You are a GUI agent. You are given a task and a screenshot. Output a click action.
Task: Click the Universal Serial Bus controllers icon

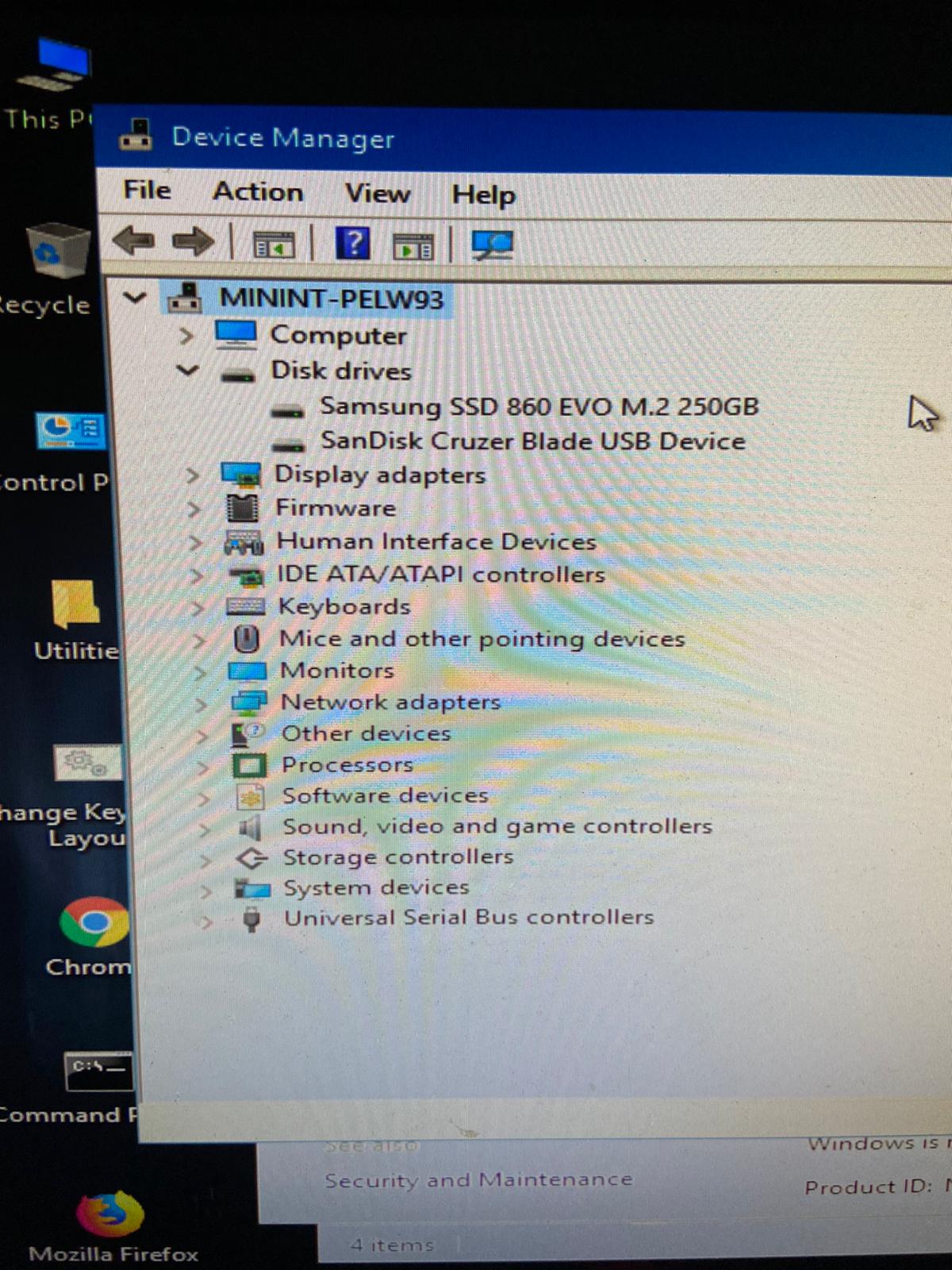click(251, 919)
